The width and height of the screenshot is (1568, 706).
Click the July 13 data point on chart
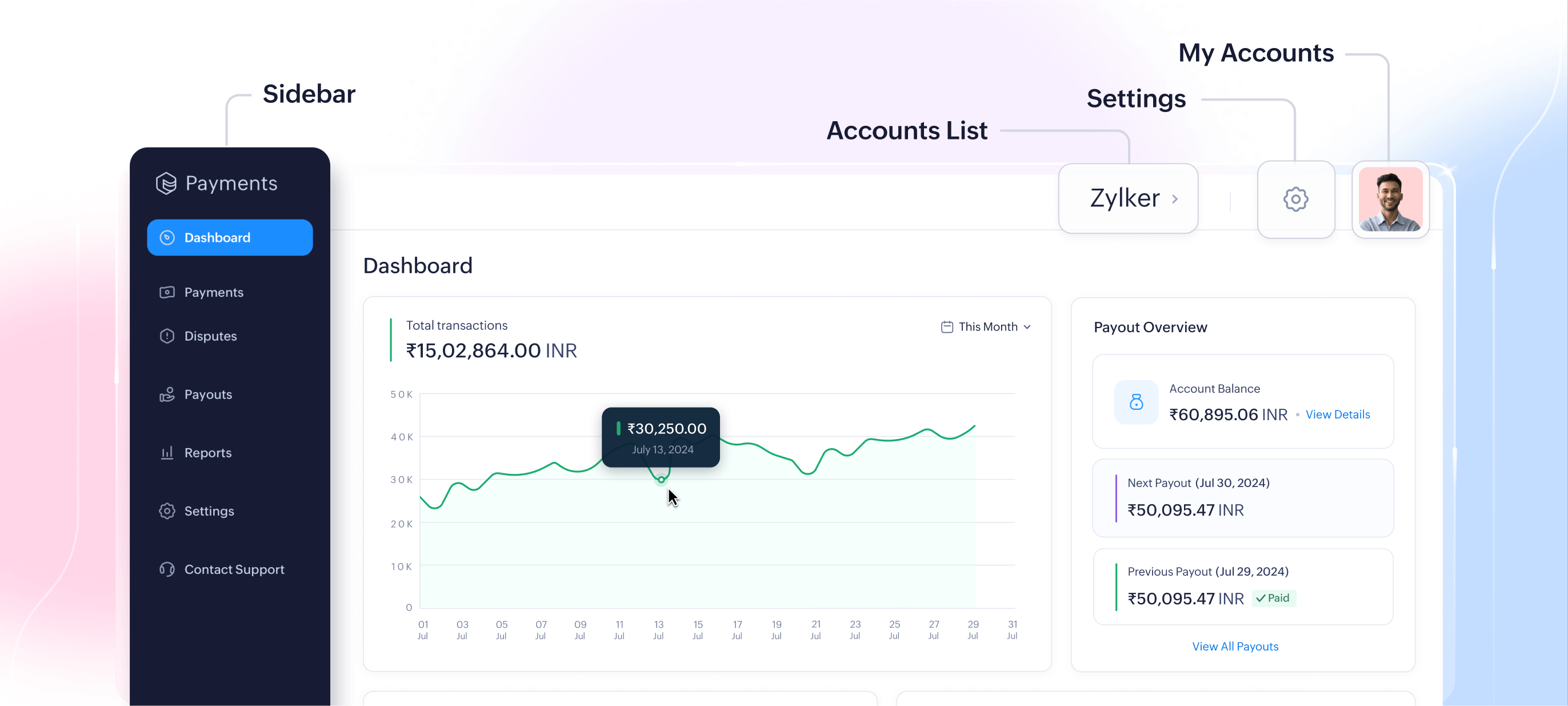[661, 480]
